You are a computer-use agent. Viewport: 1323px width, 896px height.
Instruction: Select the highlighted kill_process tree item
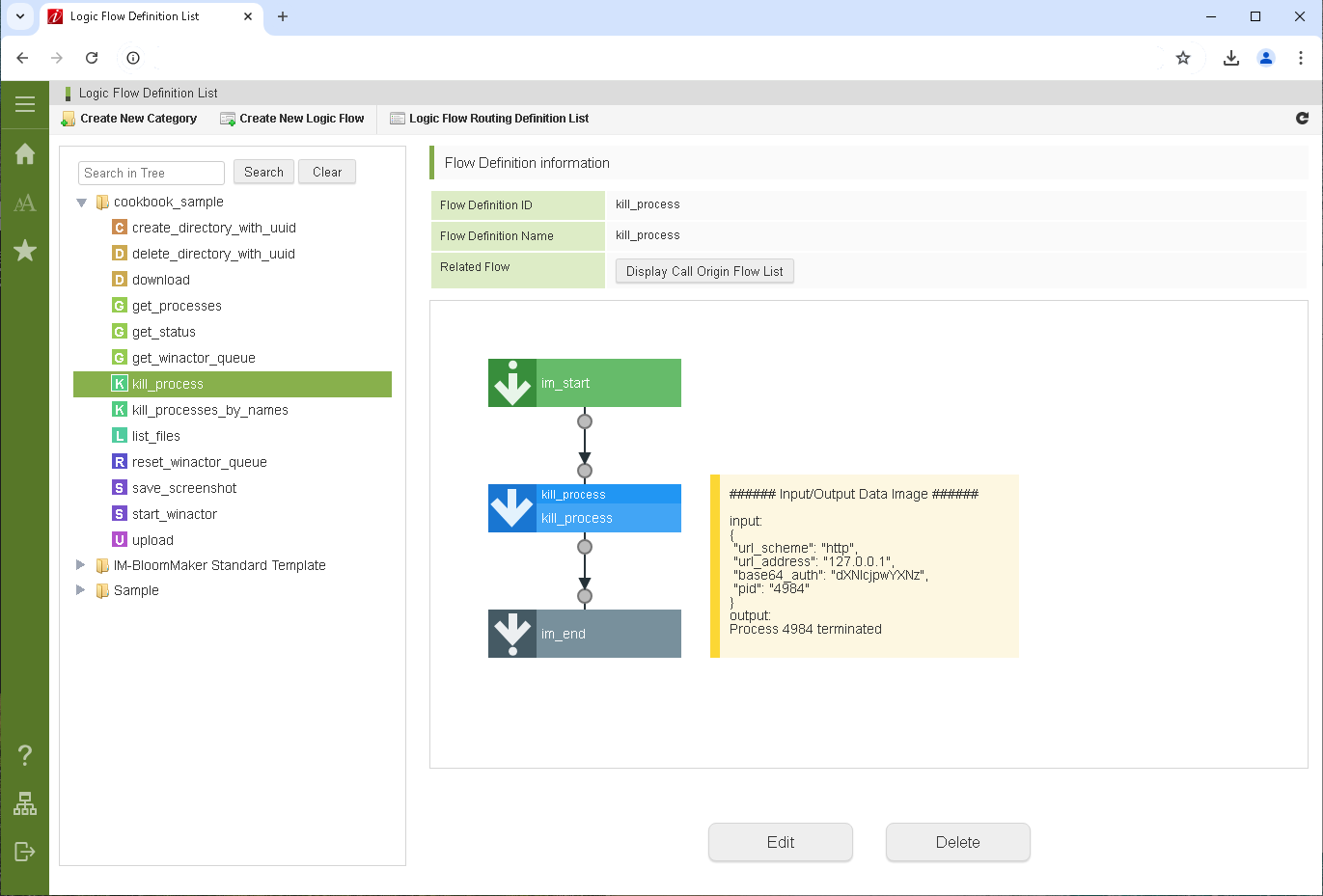pyautogui.click(x=233, y=384)
